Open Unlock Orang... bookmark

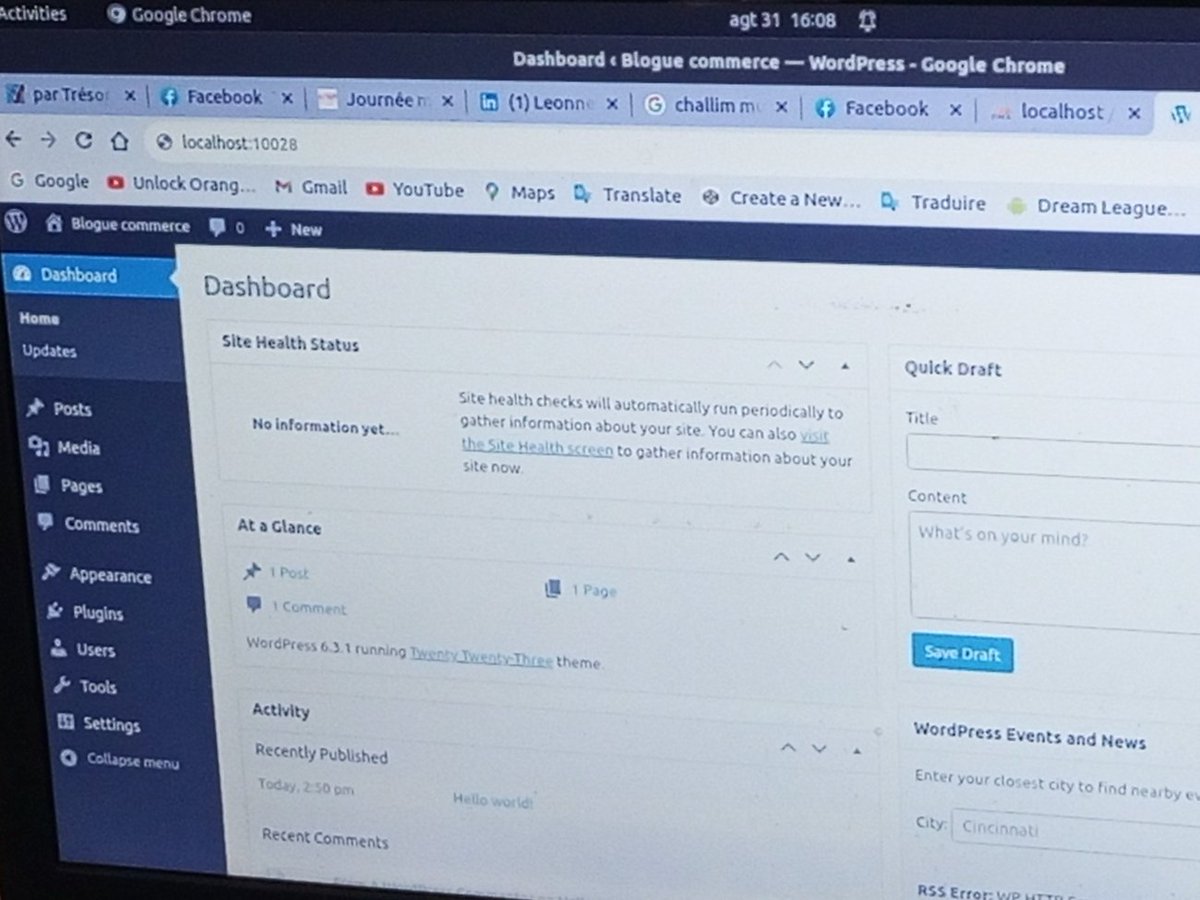[182, 185]
